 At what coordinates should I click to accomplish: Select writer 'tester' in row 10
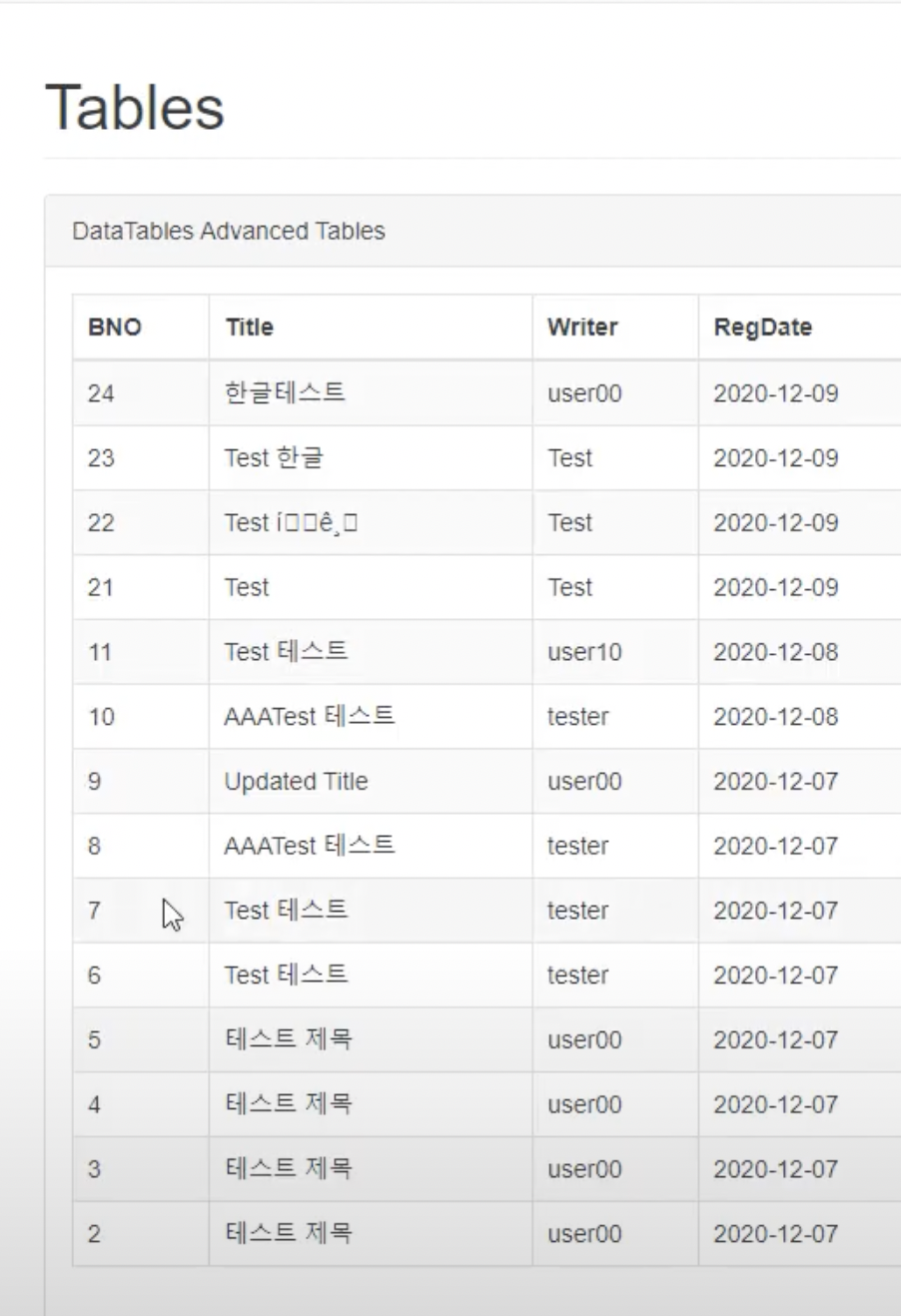click(577, 717)
